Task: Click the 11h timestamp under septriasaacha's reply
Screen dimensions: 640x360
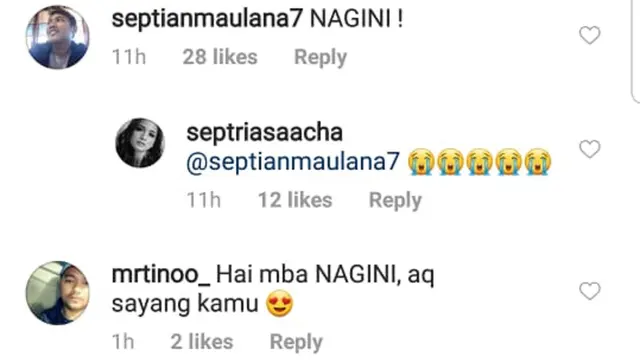Action: (x=203, y=200)
